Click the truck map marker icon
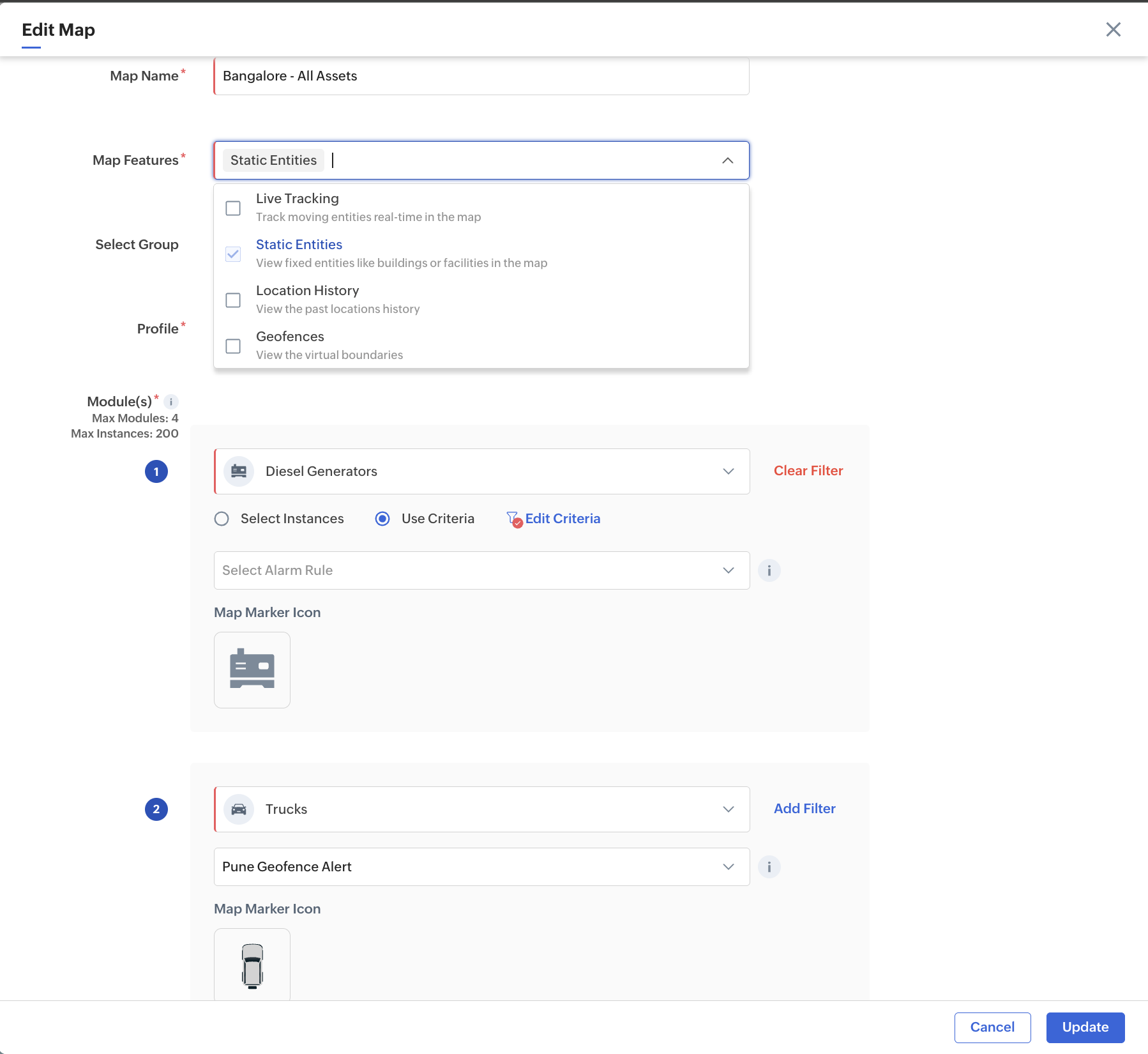The image size is (1148, 1054). (x=252, y=965)
